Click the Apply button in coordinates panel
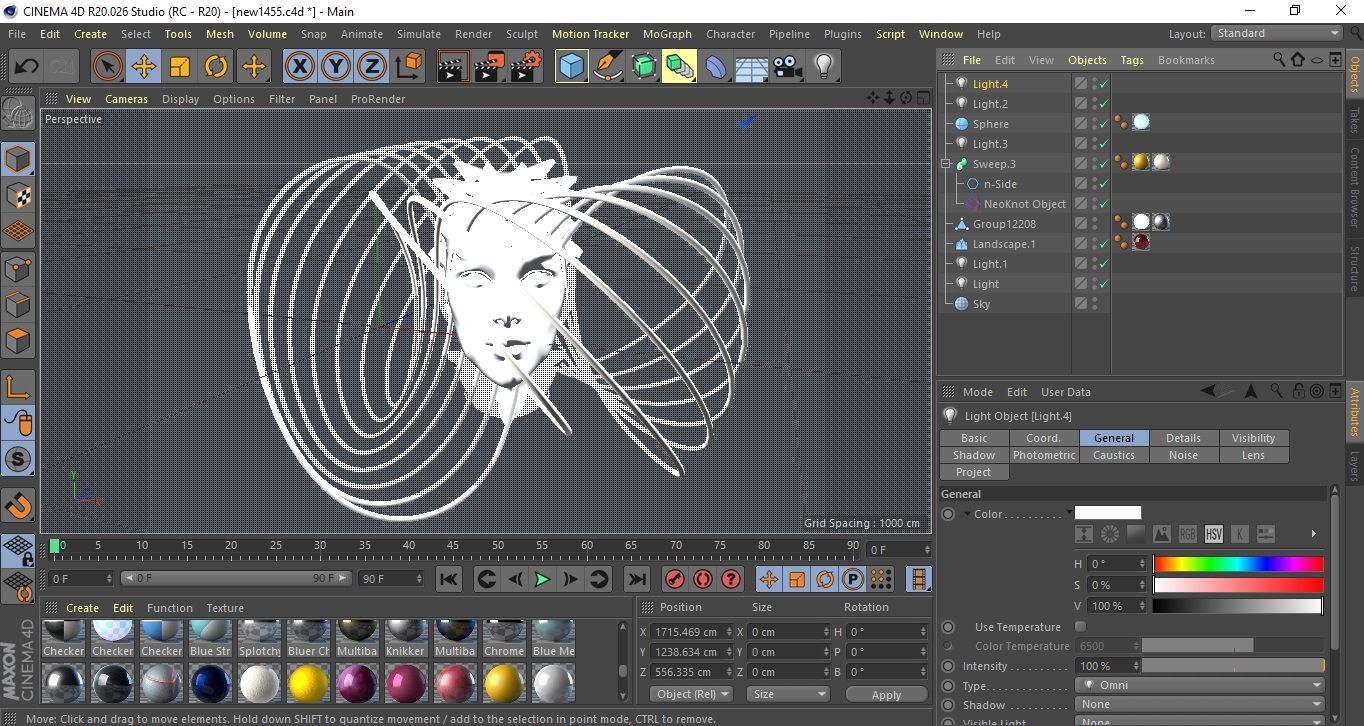Image resolution: width=1364 pixels, height=726 pixels. click(x=886, y=694)
